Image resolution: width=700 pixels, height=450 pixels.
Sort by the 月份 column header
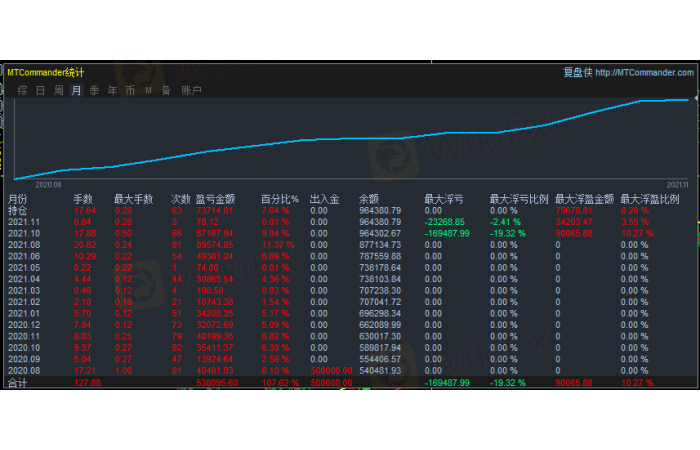[x=18, y=200]
